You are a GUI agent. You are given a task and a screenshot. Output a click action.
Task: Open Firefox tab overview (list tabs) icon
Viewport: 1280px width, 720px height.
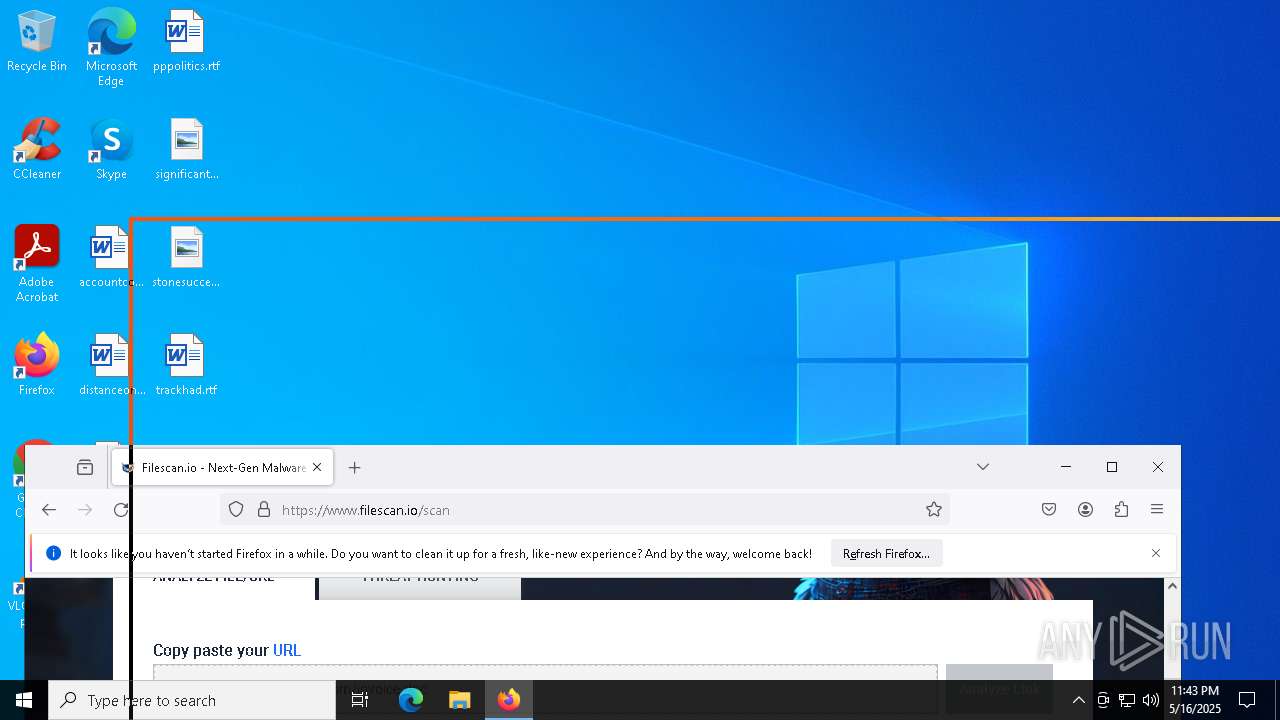(85, 467)
